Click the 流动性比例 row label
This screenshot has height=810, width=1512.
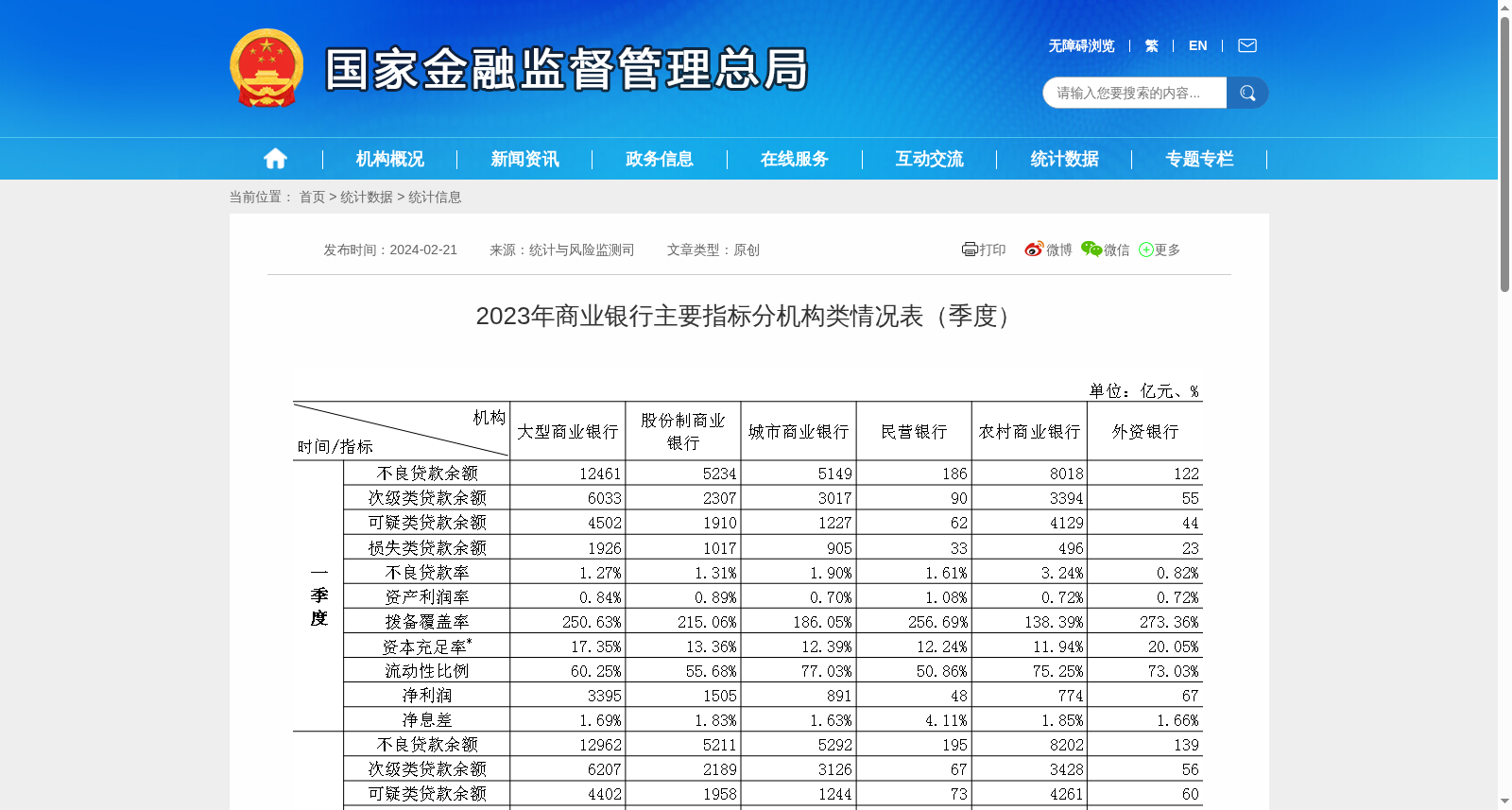427,671
